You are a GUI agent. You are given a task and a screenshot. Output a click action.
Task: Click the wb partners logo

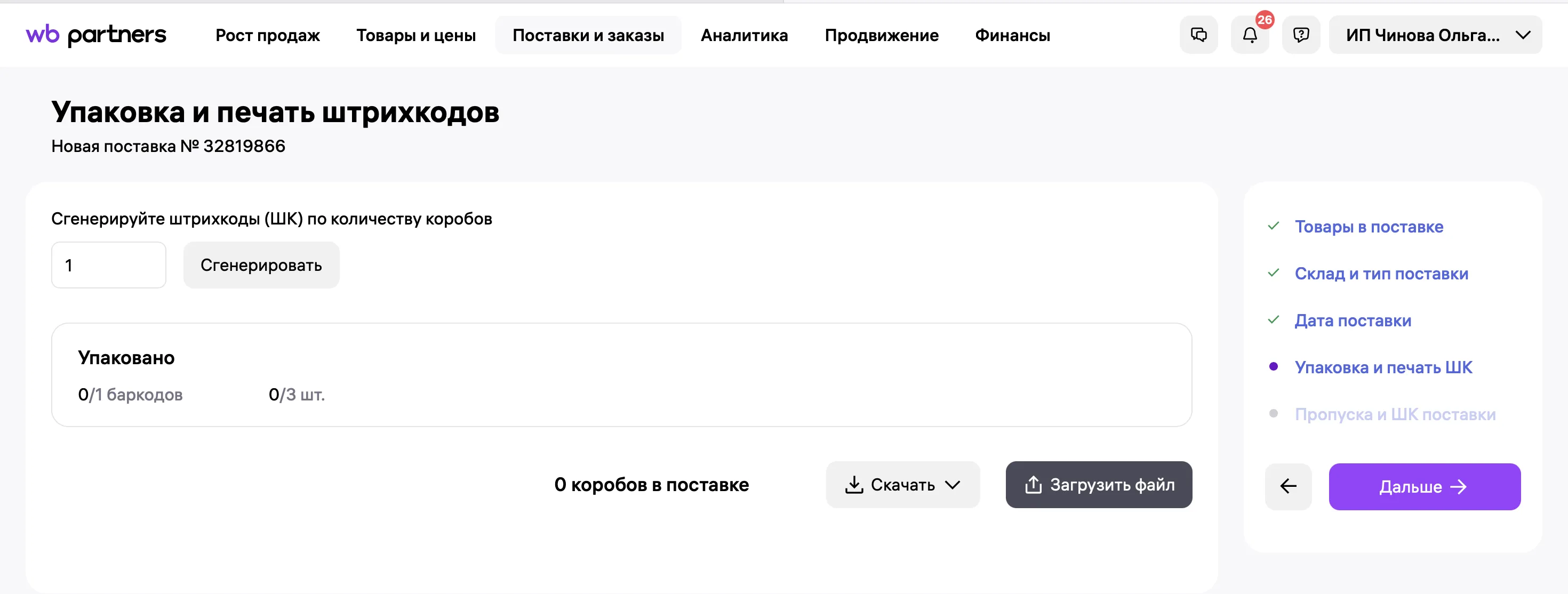click(x=95, y=35)
